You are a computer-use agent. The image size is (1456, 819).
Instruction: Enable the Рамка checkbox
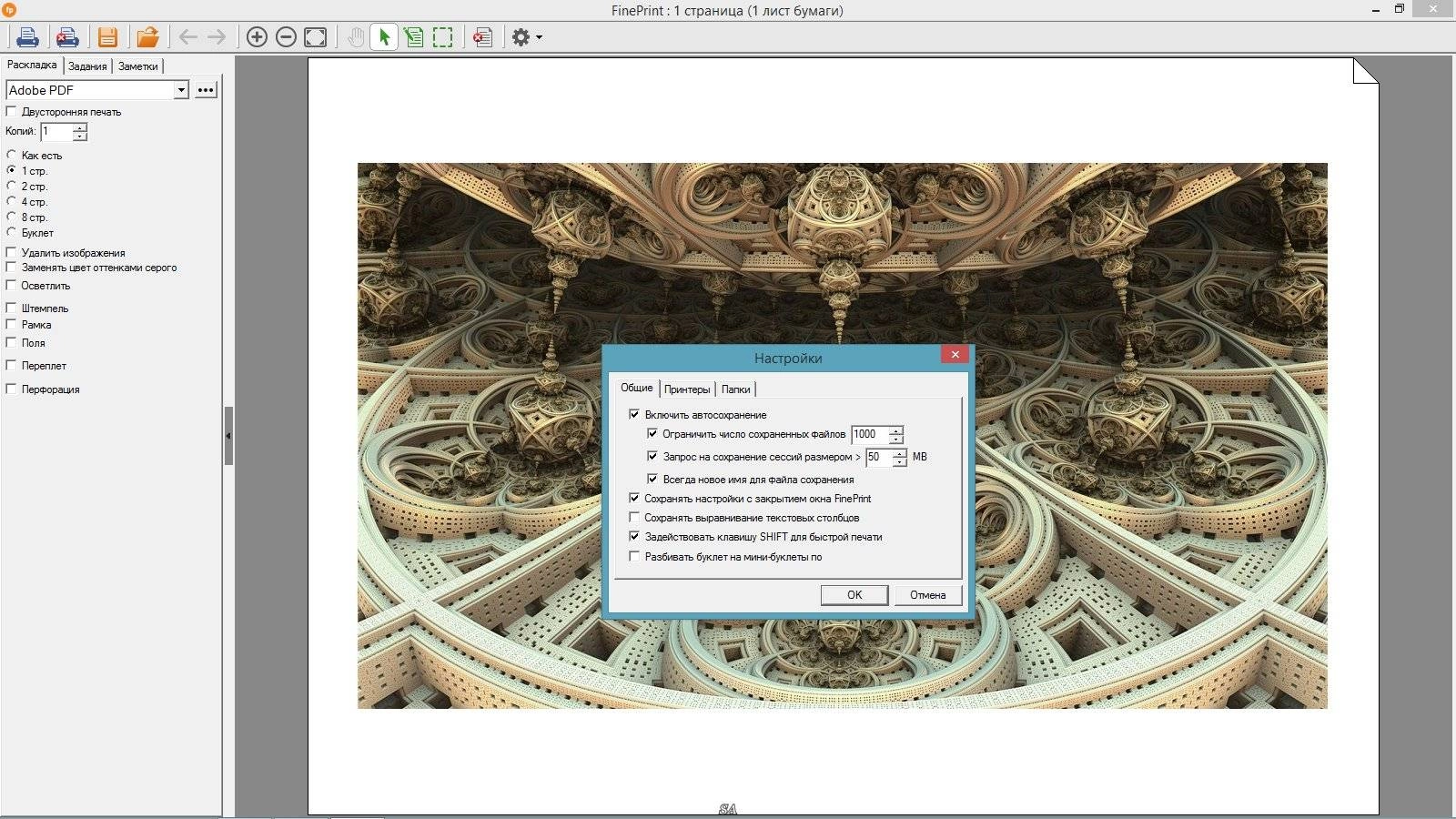point(12,324)
